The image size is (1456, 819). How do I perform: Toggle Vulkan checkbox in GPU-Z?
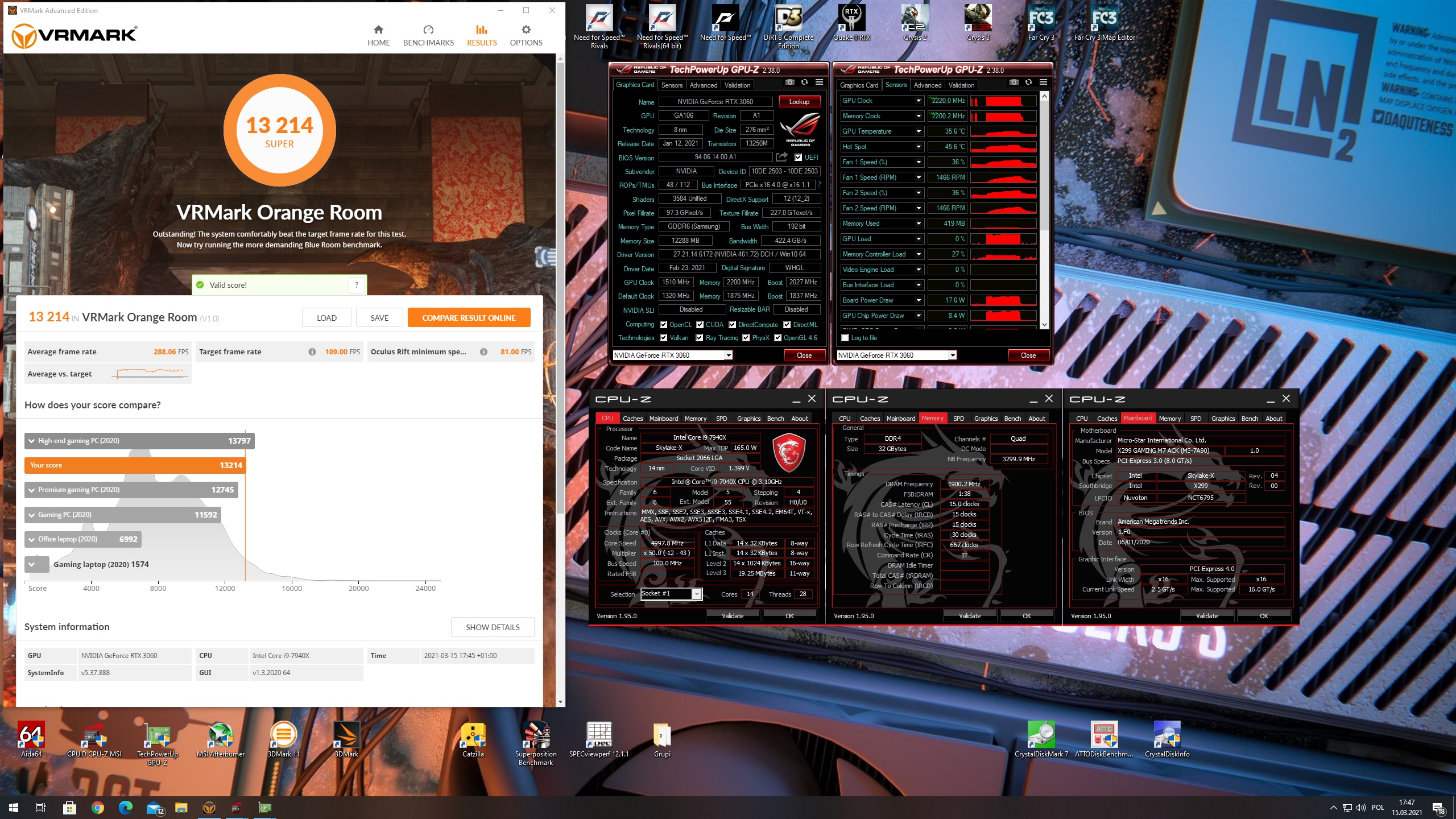point(663,338)
